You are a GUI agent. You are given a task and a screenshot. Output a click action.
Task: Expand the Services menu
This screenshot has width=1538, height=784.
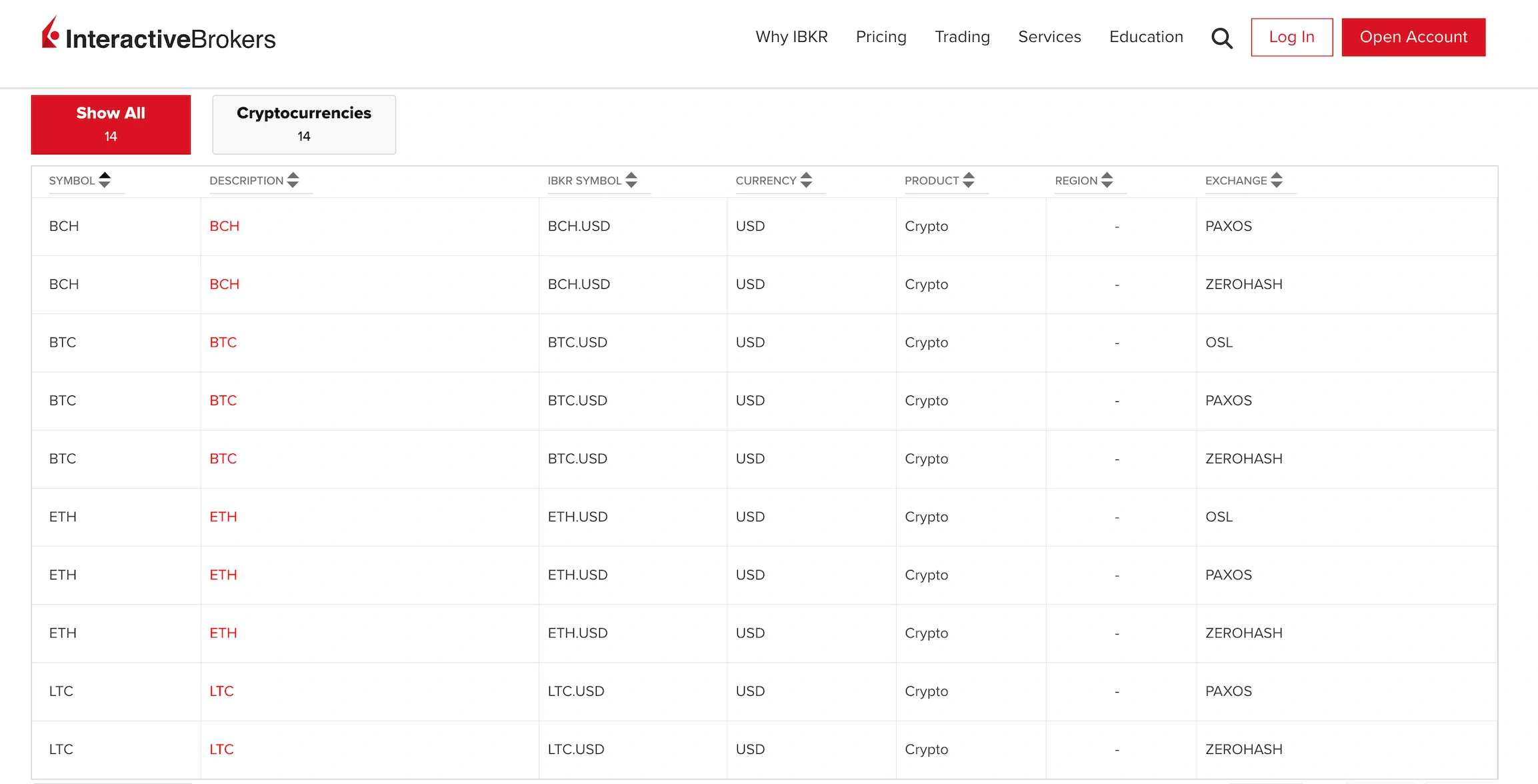pos(1049,37)
